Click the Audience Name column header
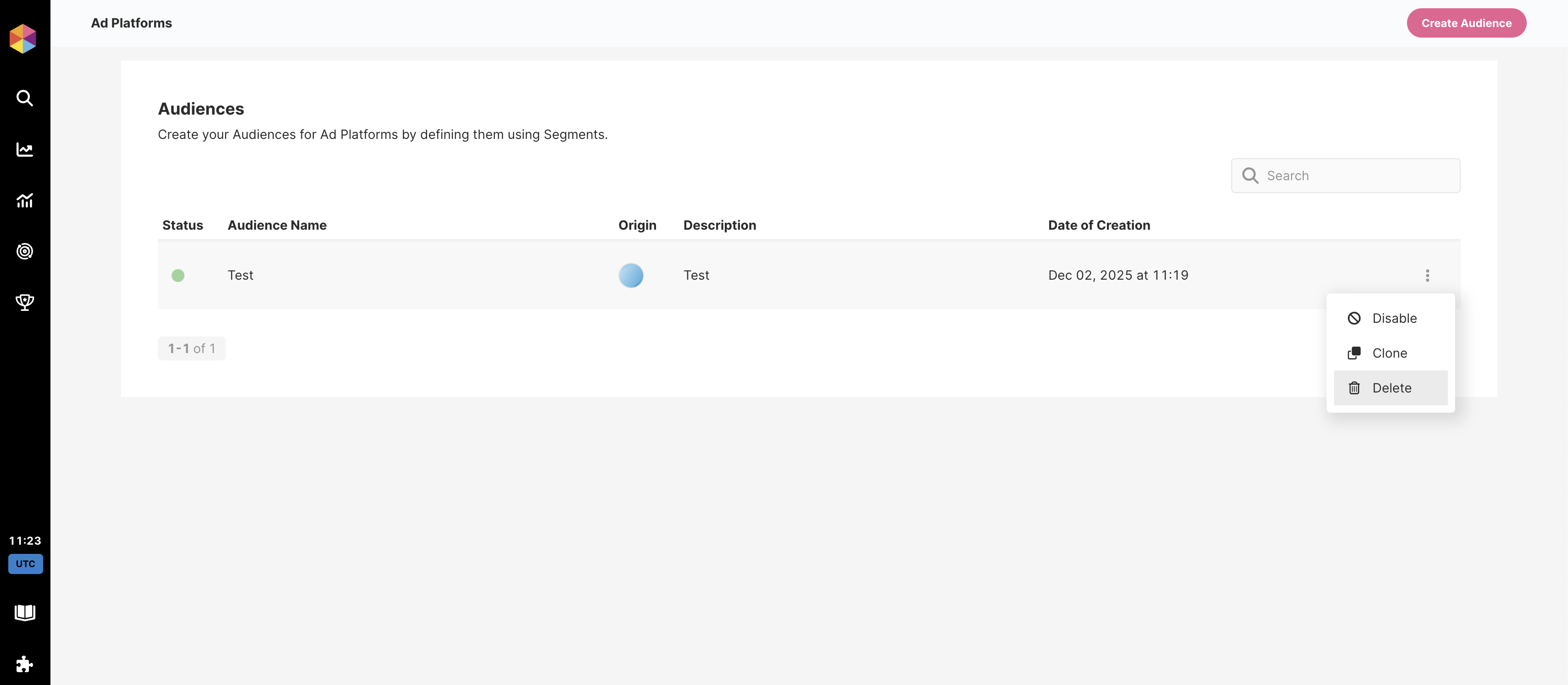The image size is (1568, 685). pyautogui.click(x=277, y=225)
